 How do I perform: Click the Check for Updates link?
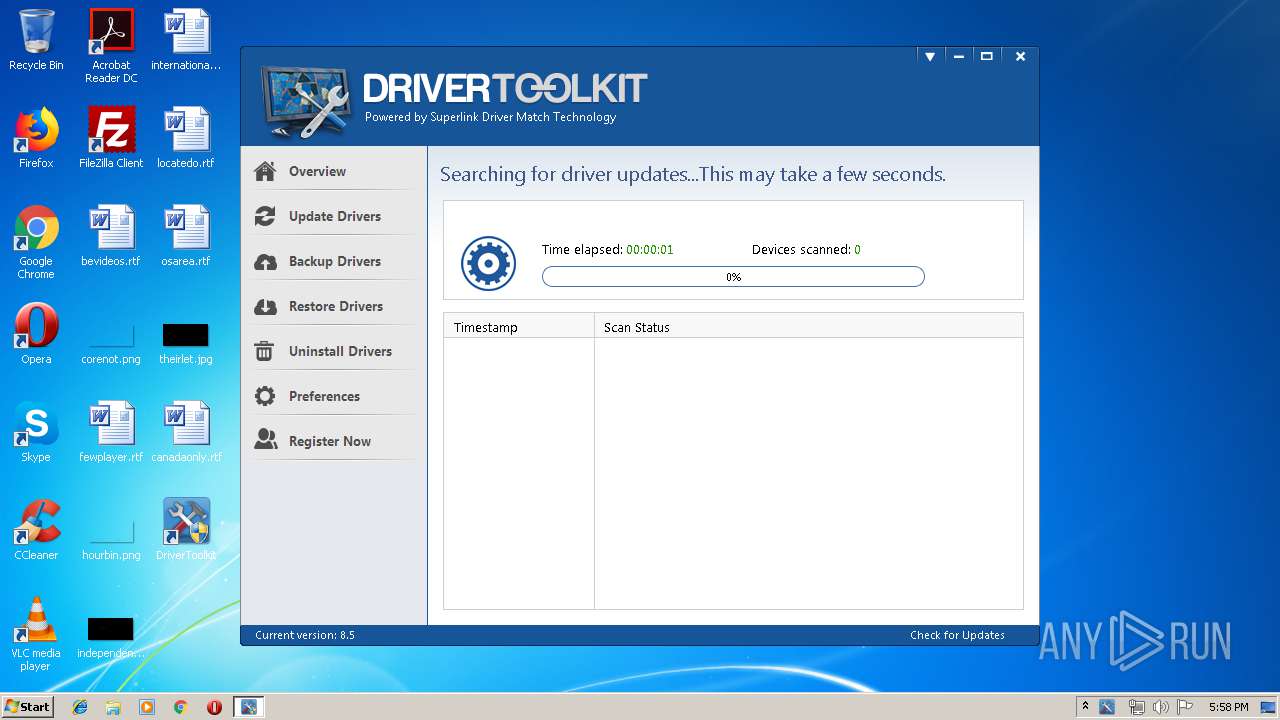coord(957,635)
